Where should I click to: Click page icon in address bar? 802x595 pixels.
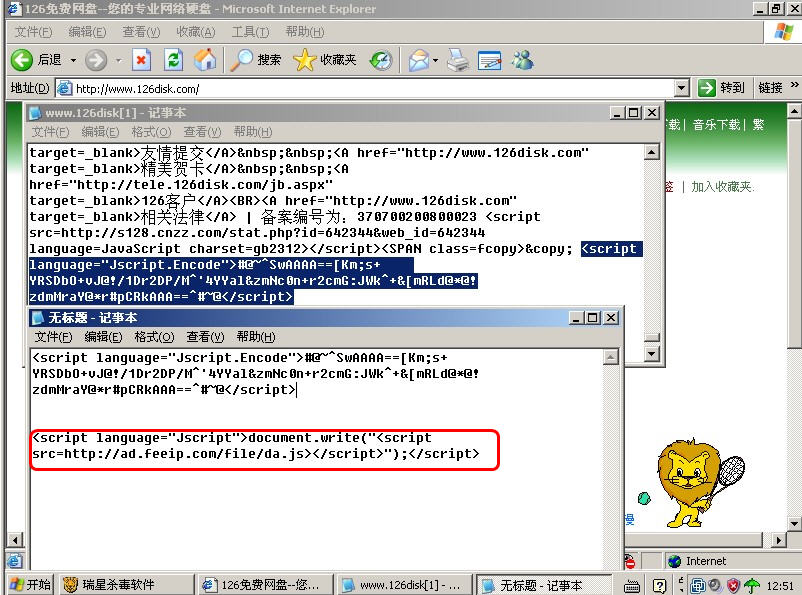pos(64,88)
